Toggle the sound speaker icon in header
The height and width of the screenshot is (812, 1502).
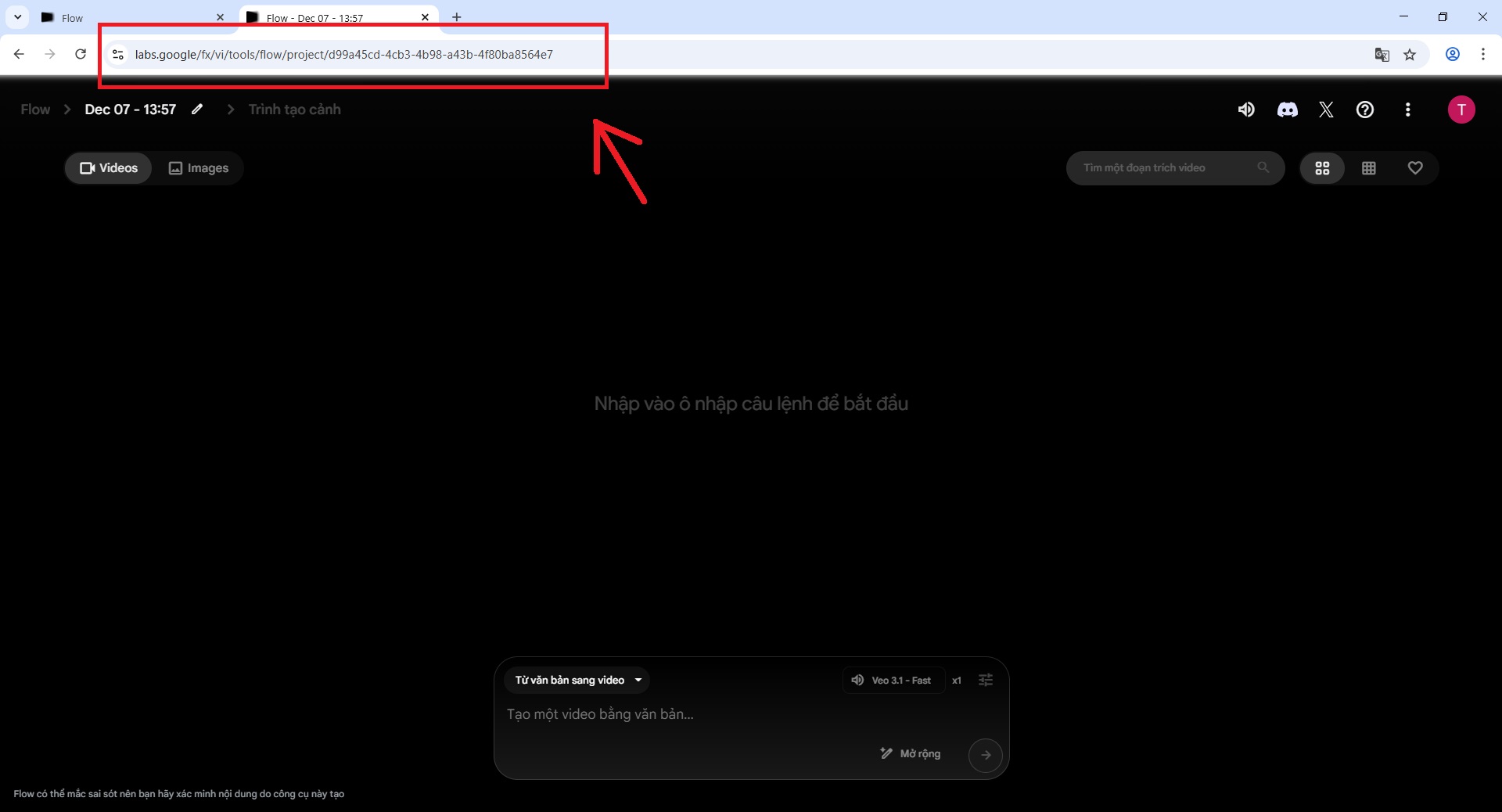click(x=1246, y=110)
